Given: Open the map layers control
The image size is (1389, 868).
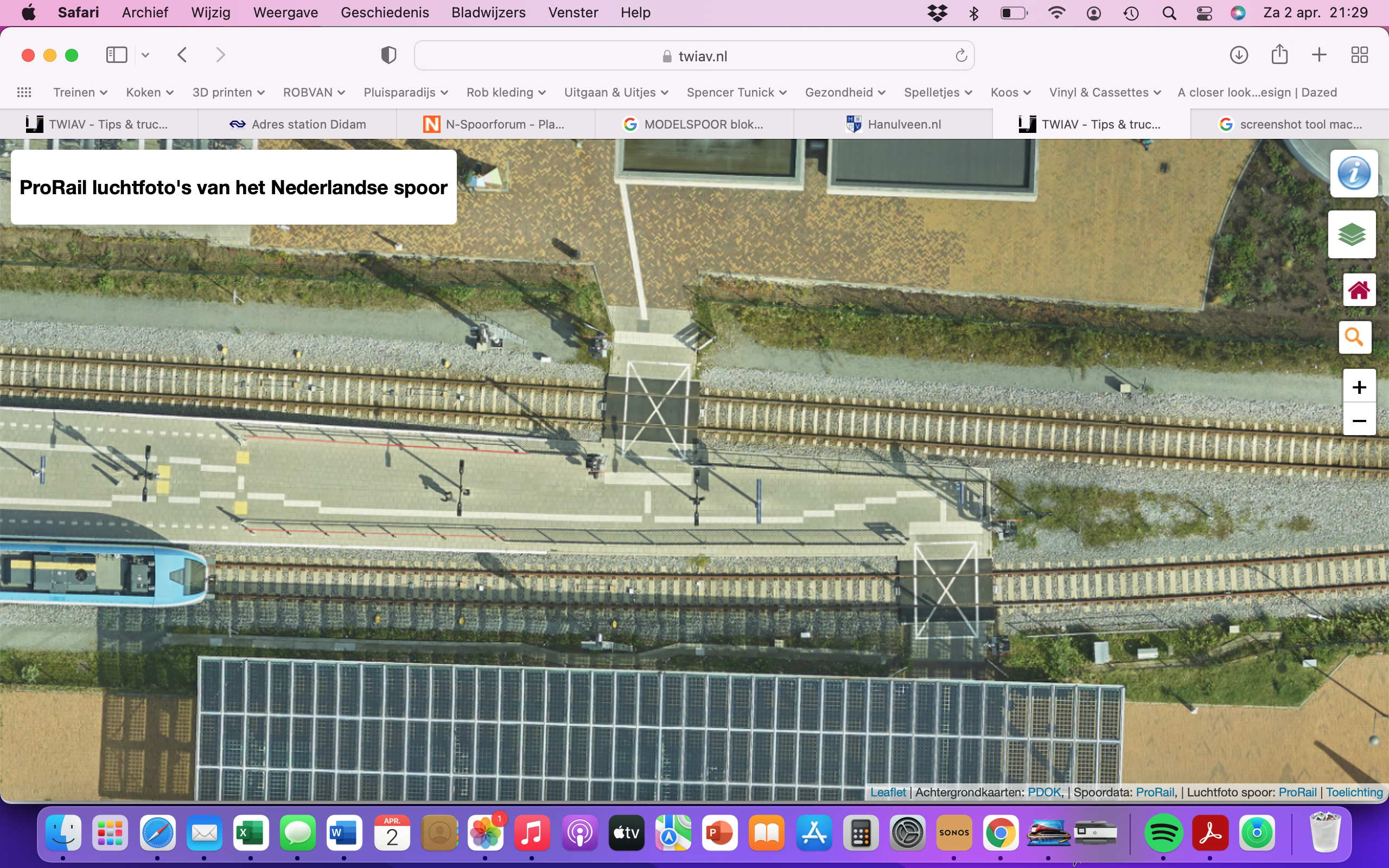Looking at the screenshot, I should coord(1352,234).
